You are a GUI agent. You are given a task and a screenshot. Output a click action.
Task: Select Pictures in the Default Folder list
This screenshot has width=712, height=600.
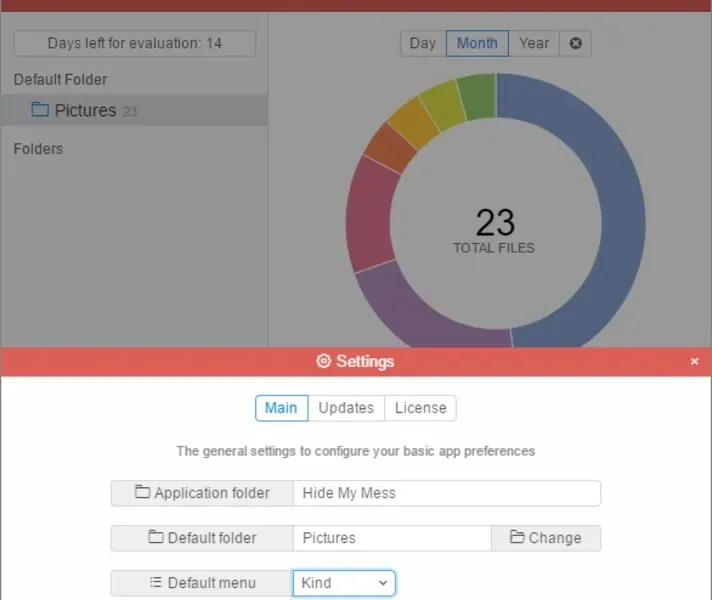click(x=134, y=110)
